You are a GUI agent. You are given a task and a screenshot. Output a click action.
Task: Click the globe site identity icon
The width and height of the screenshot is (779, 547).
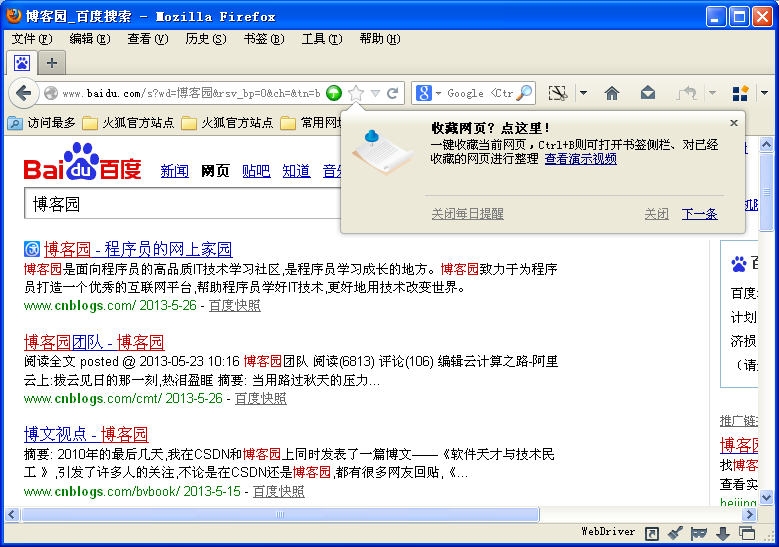[51, 93]
